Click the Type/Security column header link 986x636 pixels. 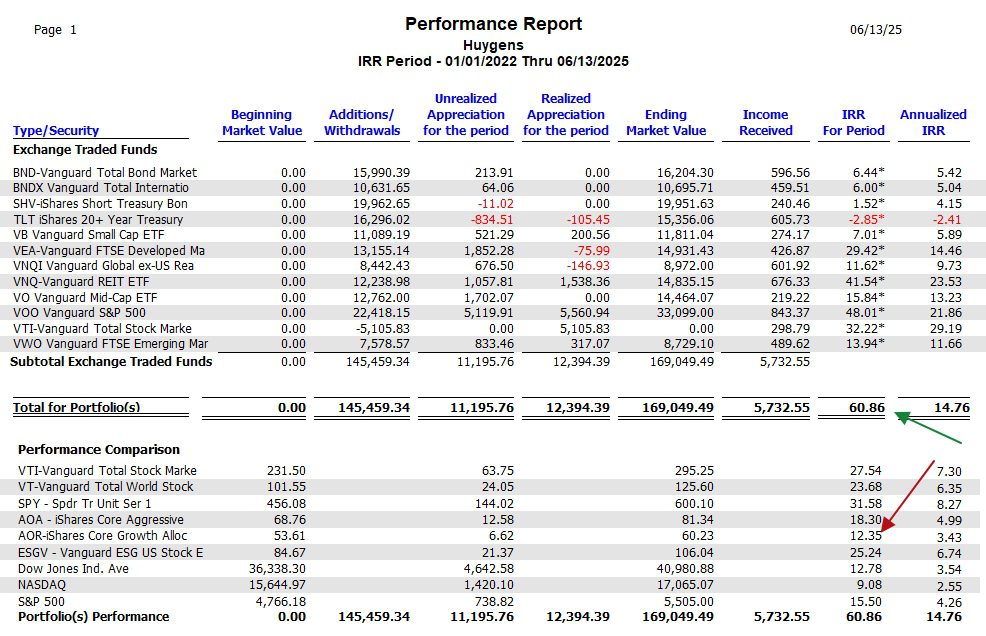point(56,131)
